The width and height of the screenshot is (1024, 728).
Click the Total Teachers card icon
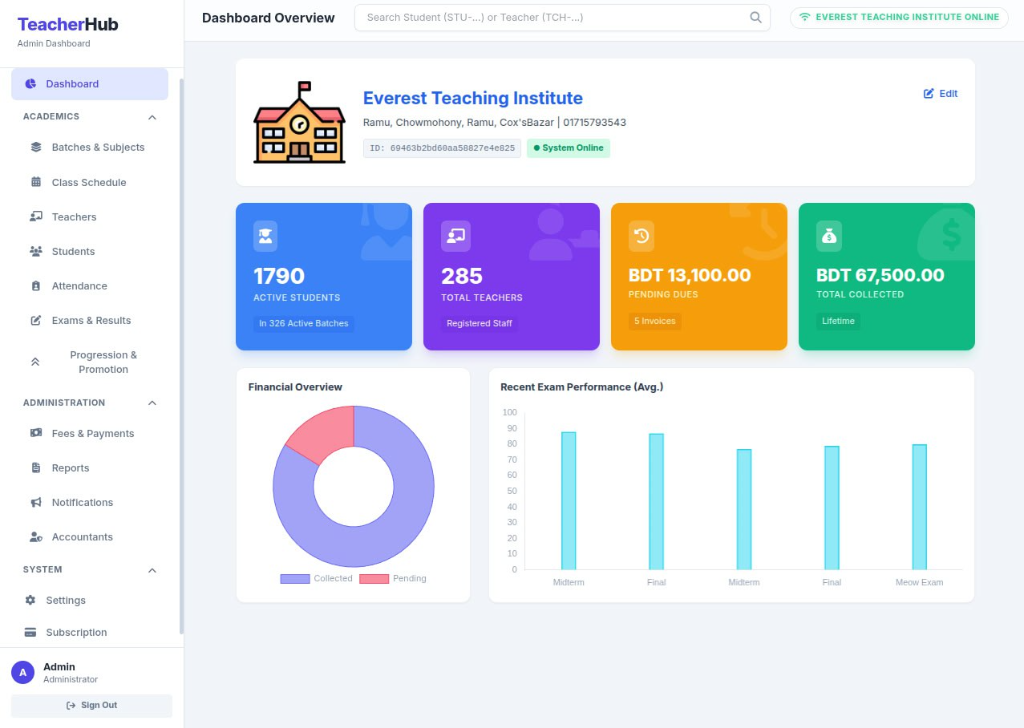coord(455,236)
